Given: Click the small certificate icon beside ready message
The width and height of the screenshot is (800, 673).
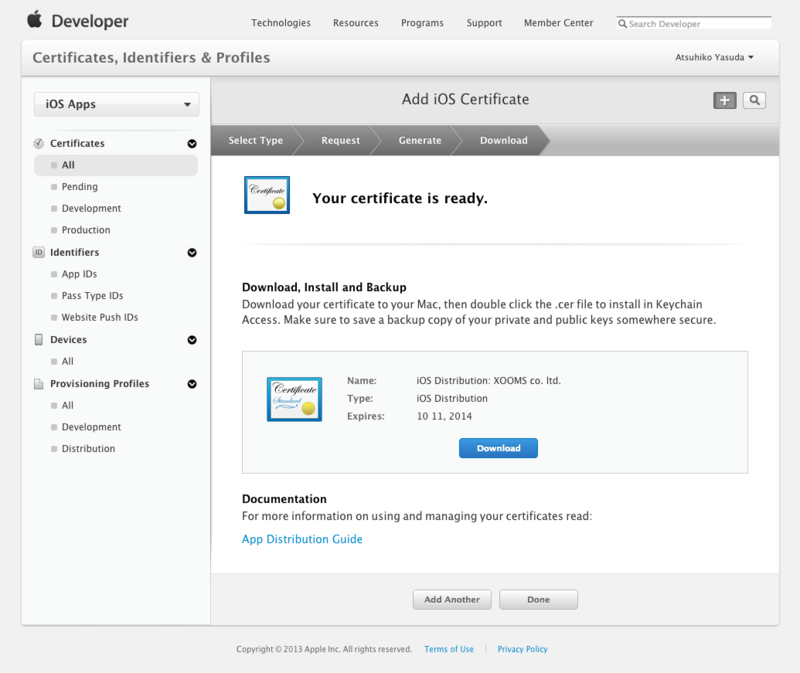Looking at the screenshot, I should pyautogui.click(x=267, y=195).
